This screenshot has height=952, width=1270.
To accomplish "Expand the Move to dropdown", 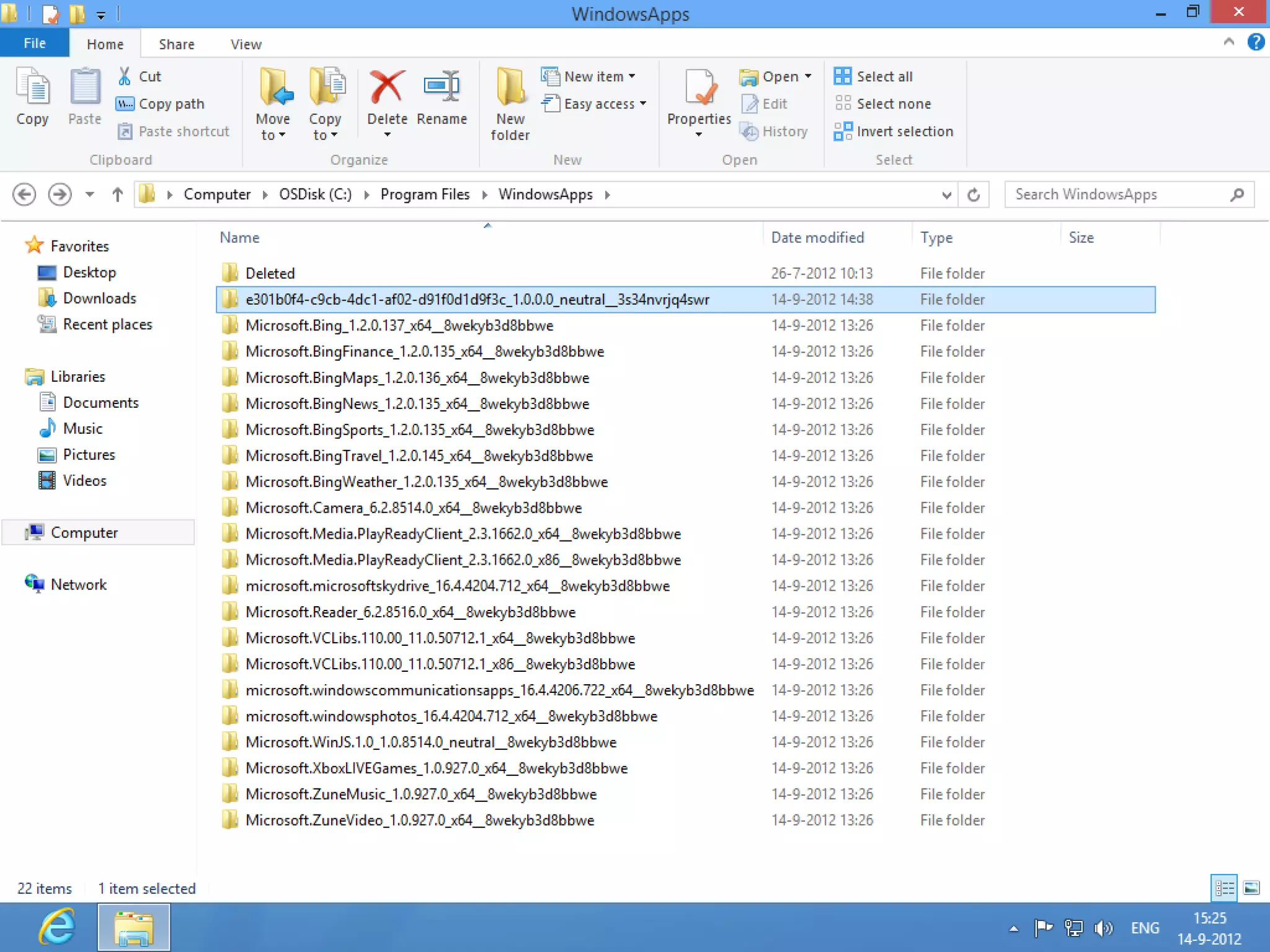I will 273,135.
